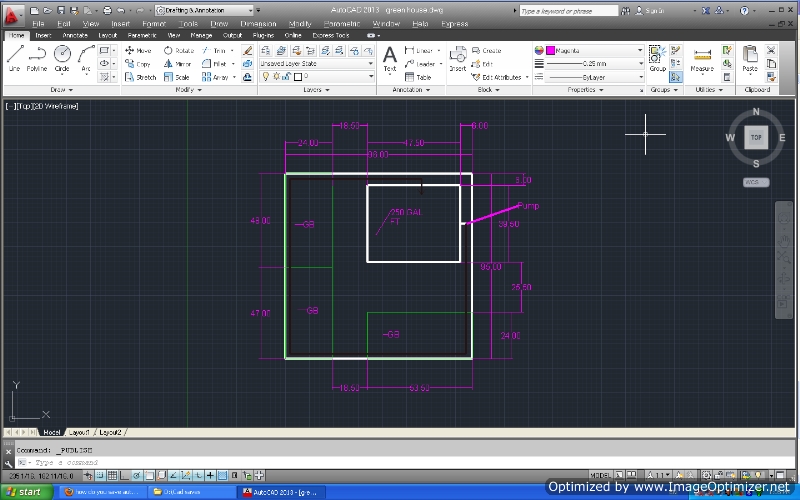Click the Group tool
The image size is (800, 500).
pos(657,58)
